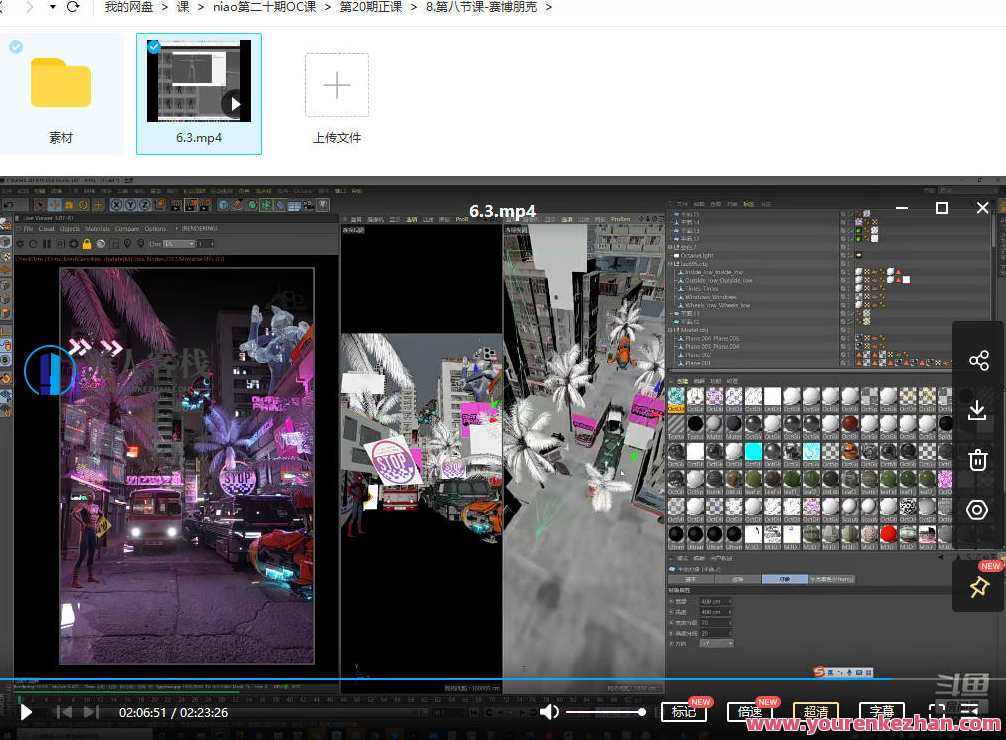Open the 超清 video quality selector
This screenshot has height=740, width=1006.
tap(816, 712)
